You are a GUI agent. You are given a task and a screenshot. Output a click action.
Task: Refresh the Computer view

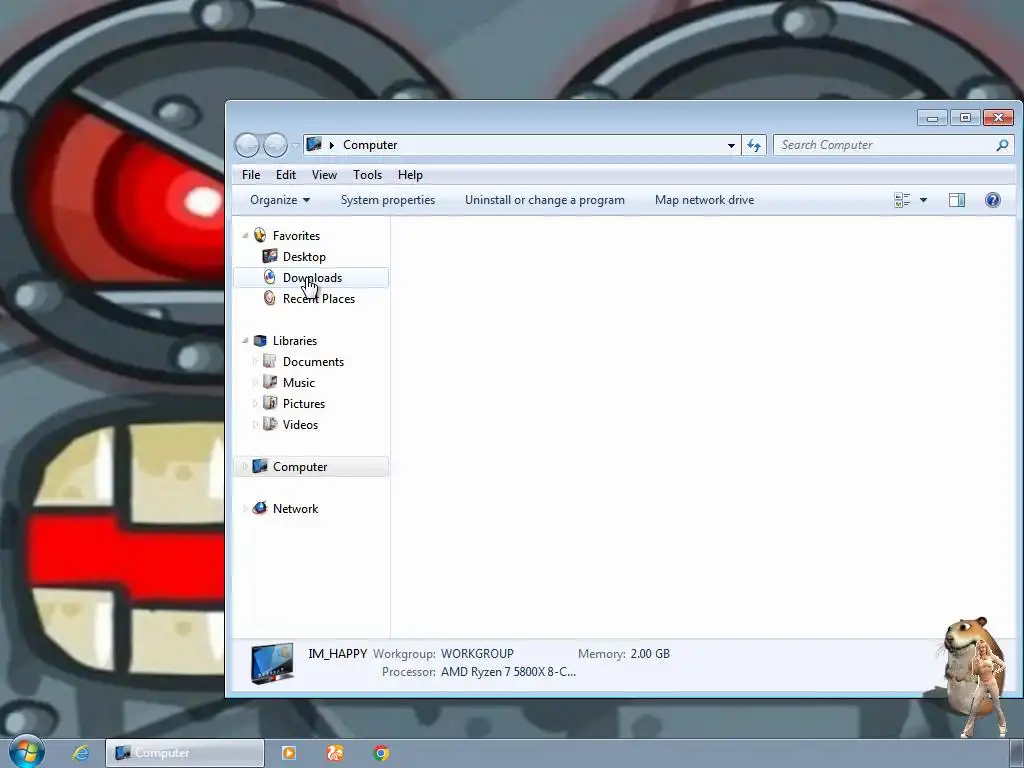coord(754,145)
